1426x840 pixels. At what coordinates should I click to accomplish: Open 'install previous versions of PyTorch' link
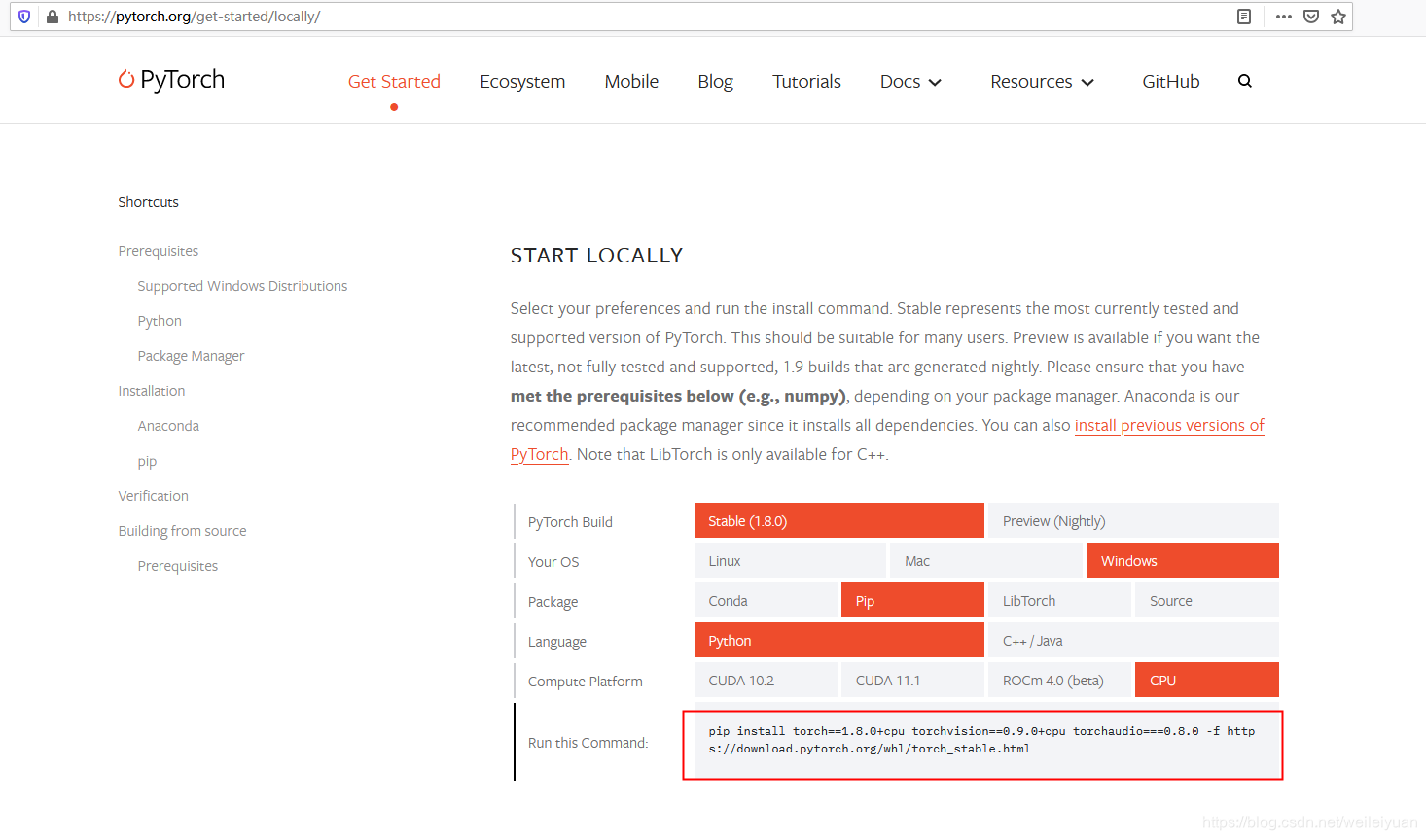pyautogui.click(x=1168, y=426)
